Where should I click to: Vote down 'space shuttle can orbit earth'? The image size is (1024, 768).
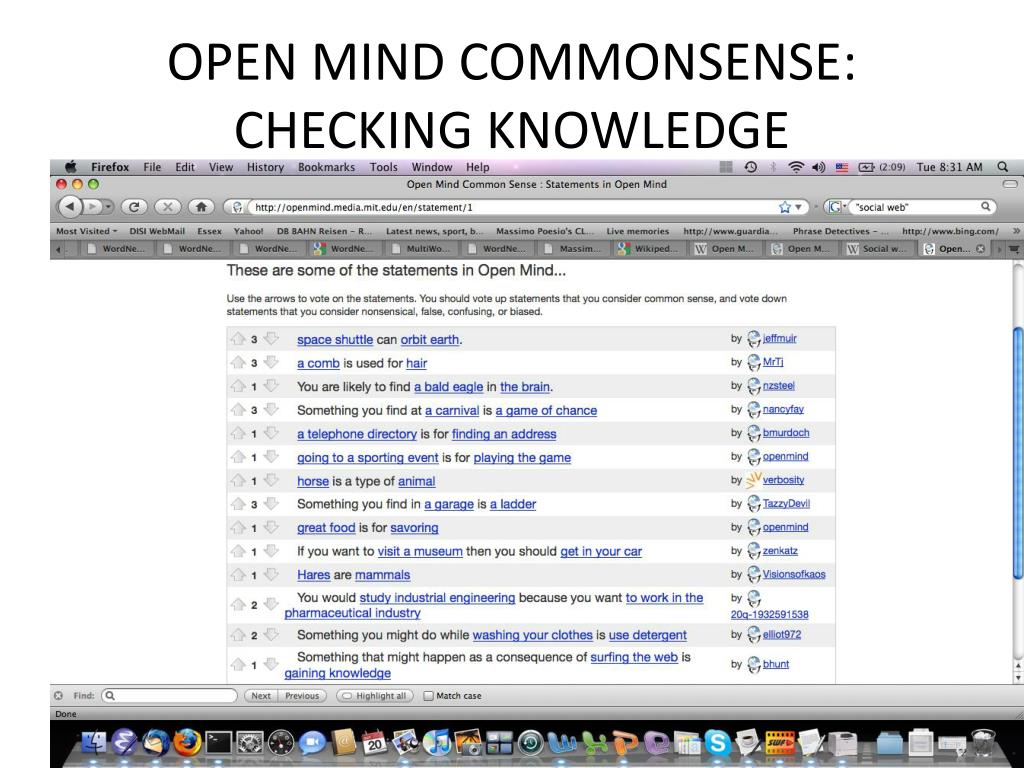tap(271, 339)
